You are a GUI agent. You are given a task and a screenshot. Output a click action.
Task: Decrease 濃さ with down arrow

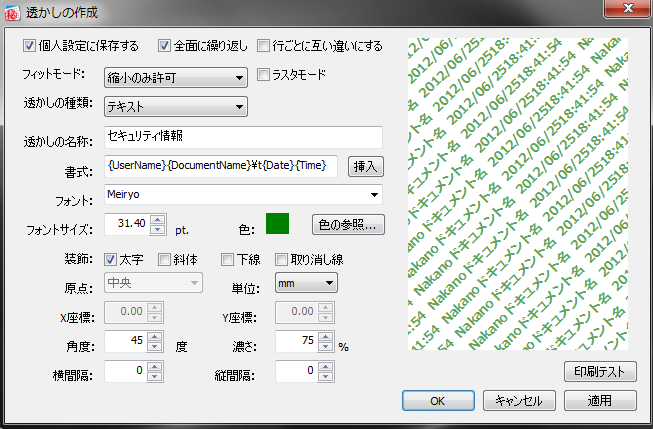325,347
